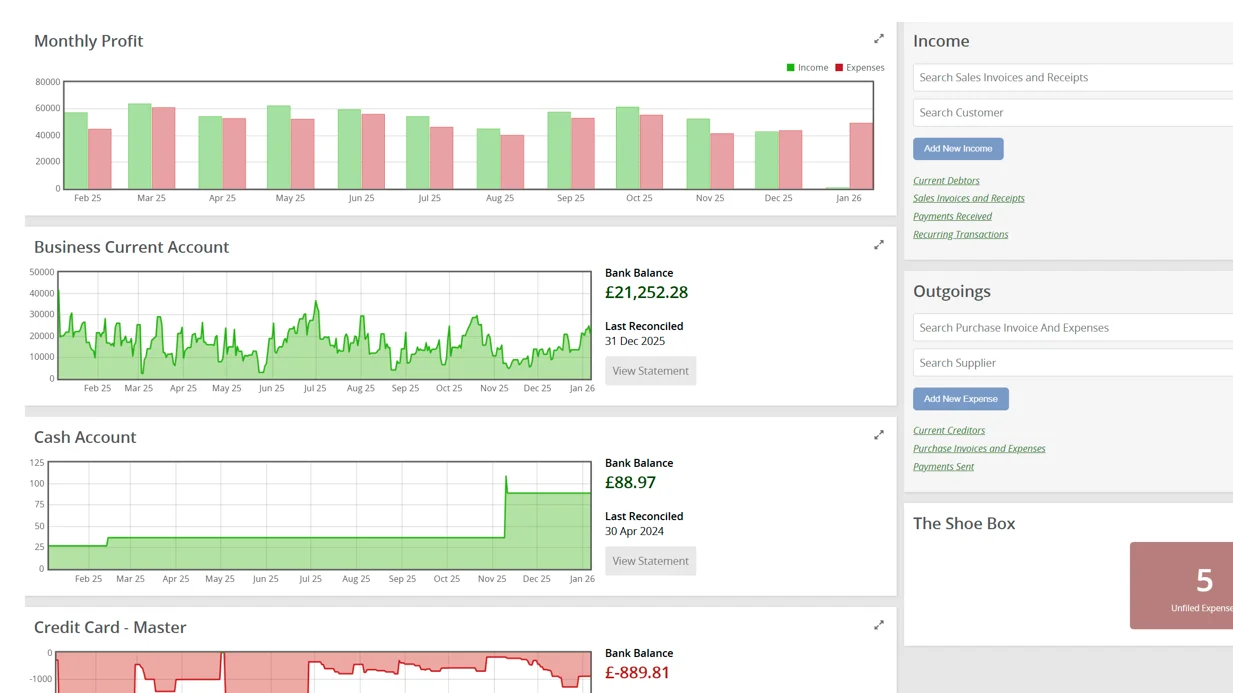The width and height of the screenshot is (1233, 693).
Task: View Statement for the Cash Account
Action: click(650, 561)
